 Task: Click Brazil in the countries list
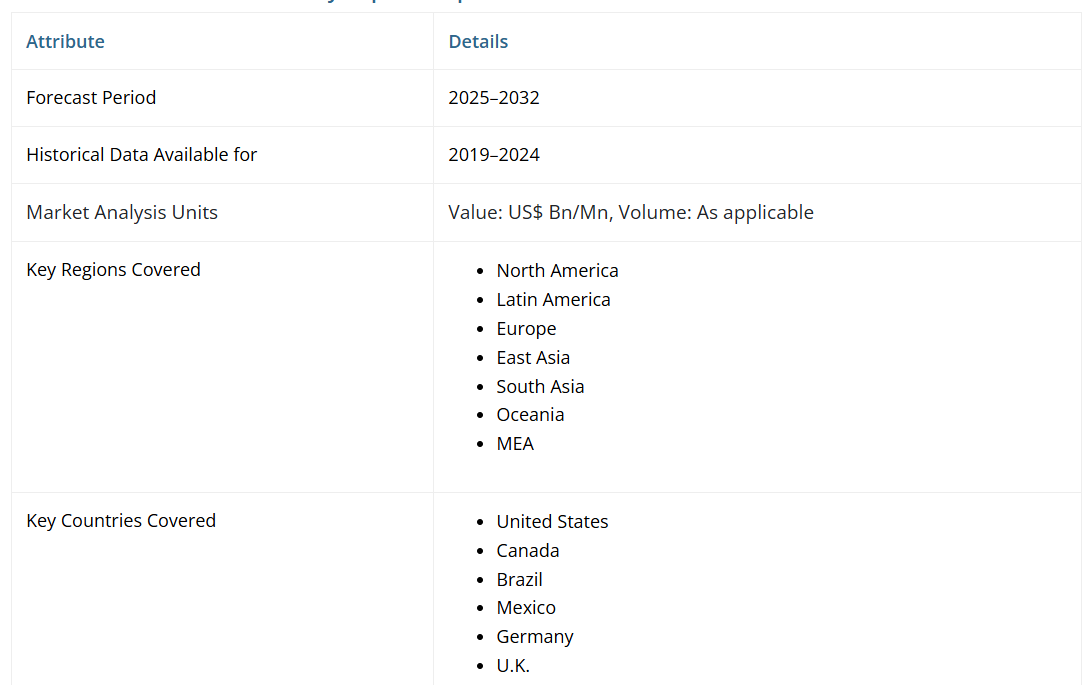coord(519,579)
